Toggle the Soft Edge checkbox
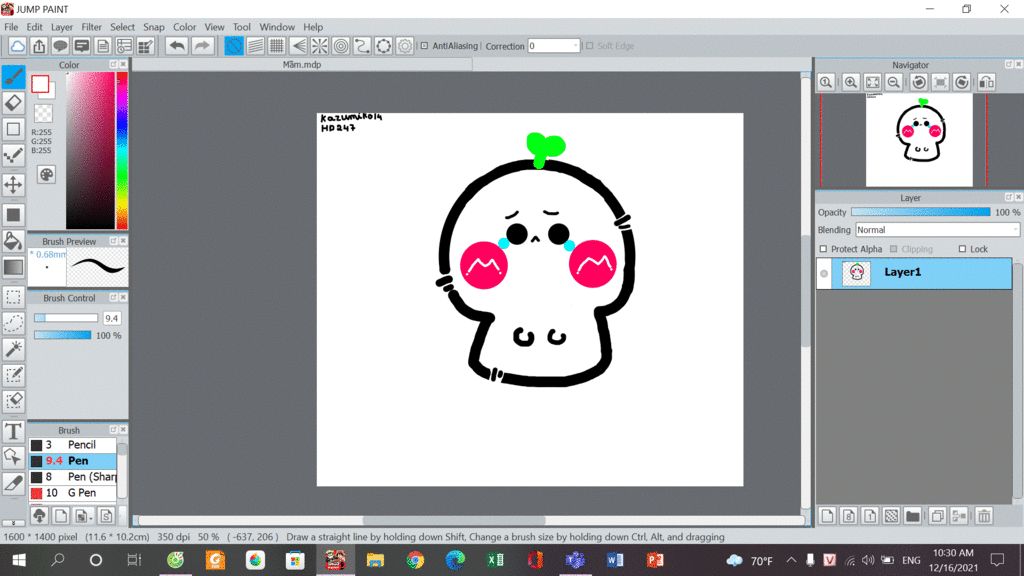Image resolution: width=1024 pixels, height=576 pixels. (590, 46)
